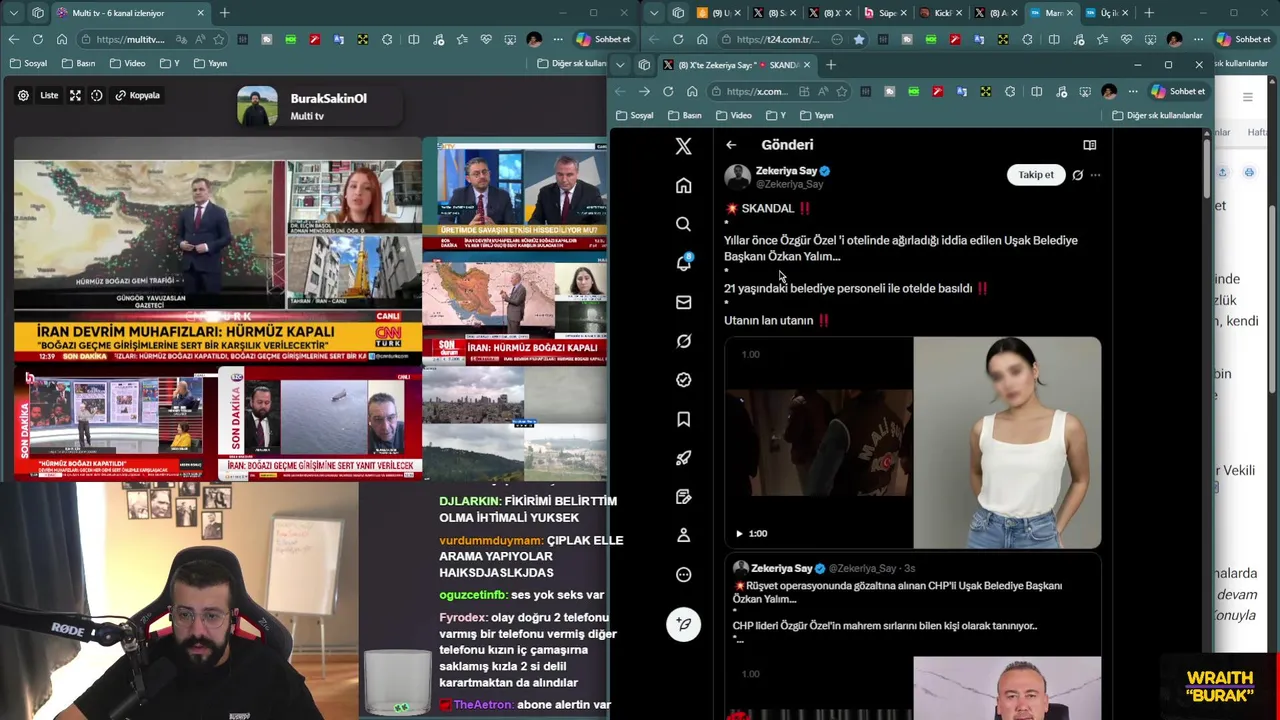Open new tab in x.com window
The width and height of the screenshot is (1280, 720).
point(831,65)
